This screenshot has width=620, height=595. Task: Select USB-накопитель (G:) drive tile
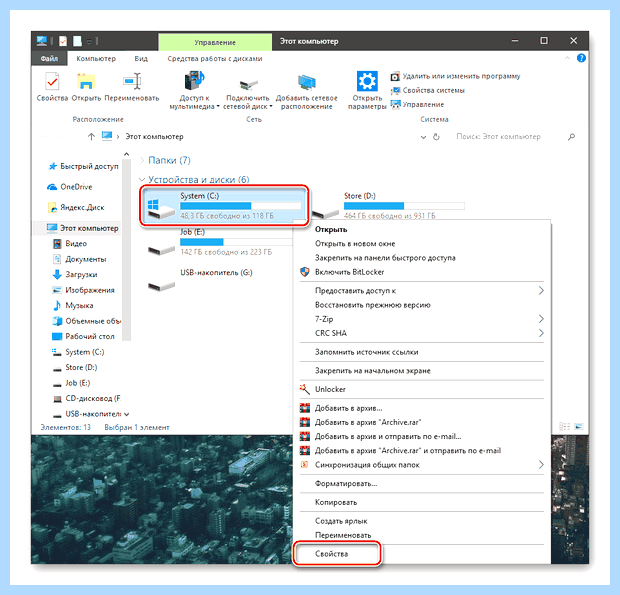(200, 280)
